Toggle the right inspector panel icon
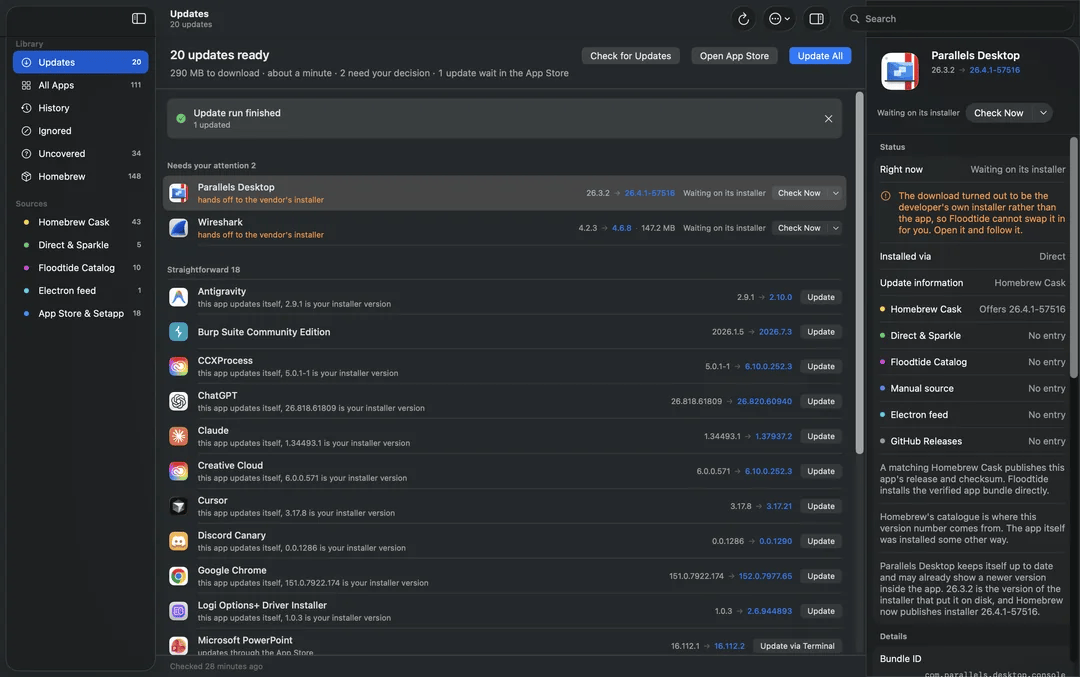This screenshot has width=1080, height=677. (816, 19)
